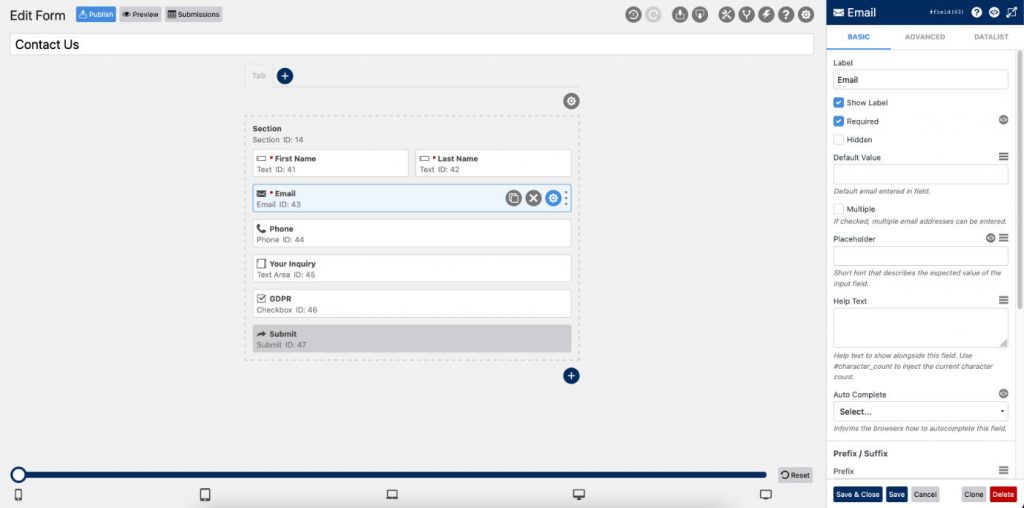1024x508 pixels.
Task: Open the section settings gear icon
Action: 571,101
